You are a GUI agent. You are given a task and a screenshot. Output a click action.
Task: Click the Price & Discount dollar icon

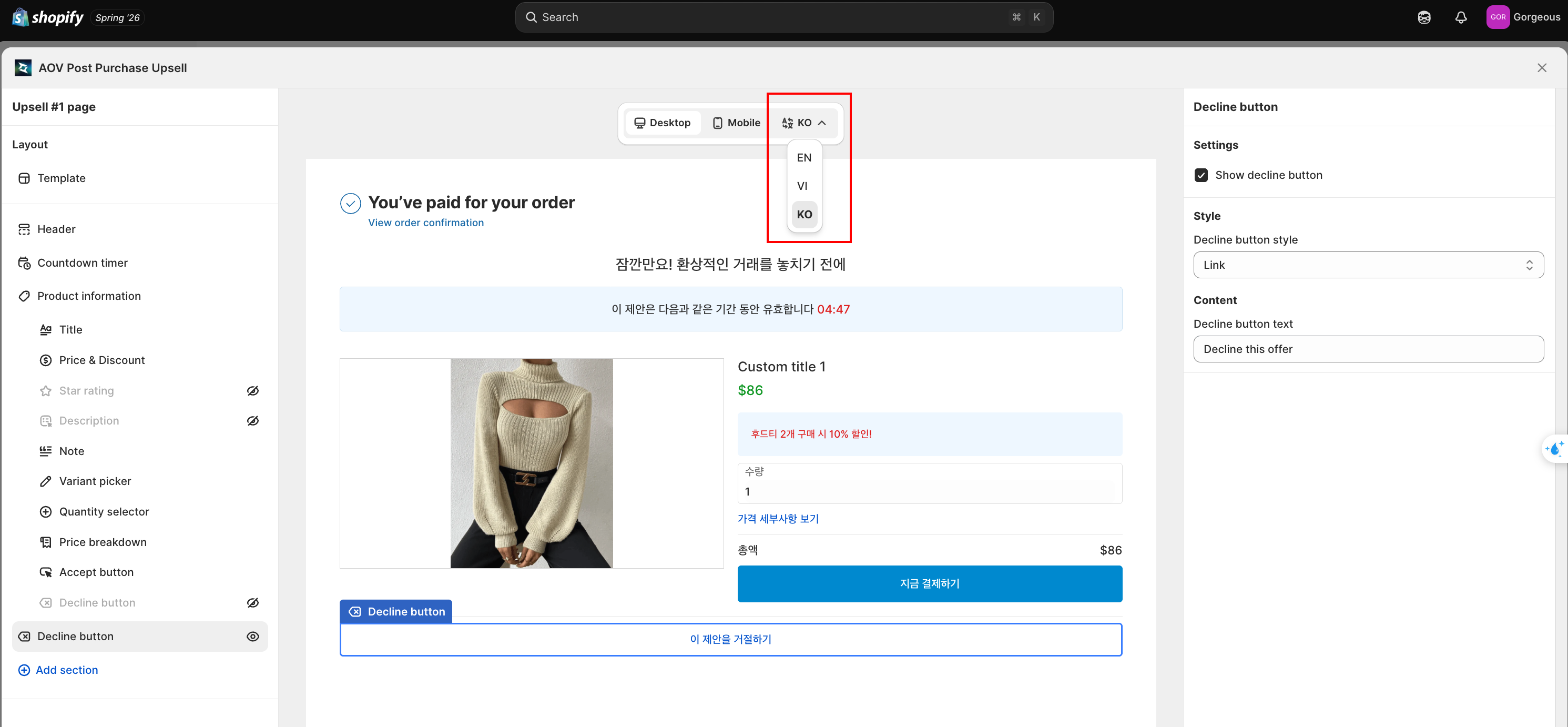pos(46,360)
